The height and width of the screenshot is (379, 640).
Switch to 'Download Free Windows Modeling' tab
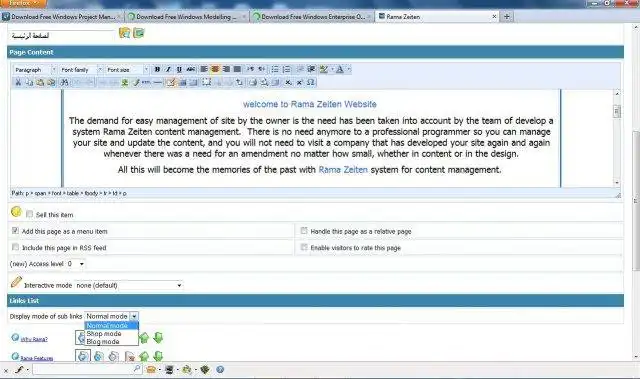tap(187, 17)
